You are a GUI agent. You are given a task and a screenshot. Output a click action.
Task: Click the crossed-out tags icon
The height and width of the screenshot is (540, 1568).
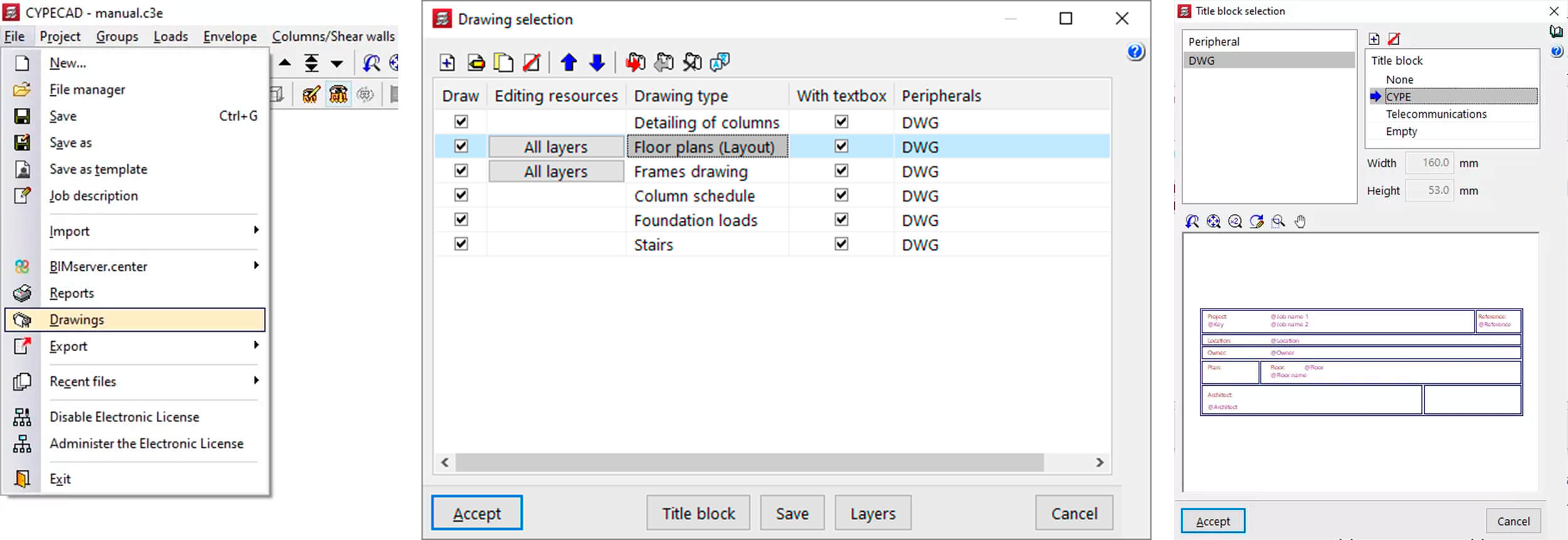coord(692,62)
